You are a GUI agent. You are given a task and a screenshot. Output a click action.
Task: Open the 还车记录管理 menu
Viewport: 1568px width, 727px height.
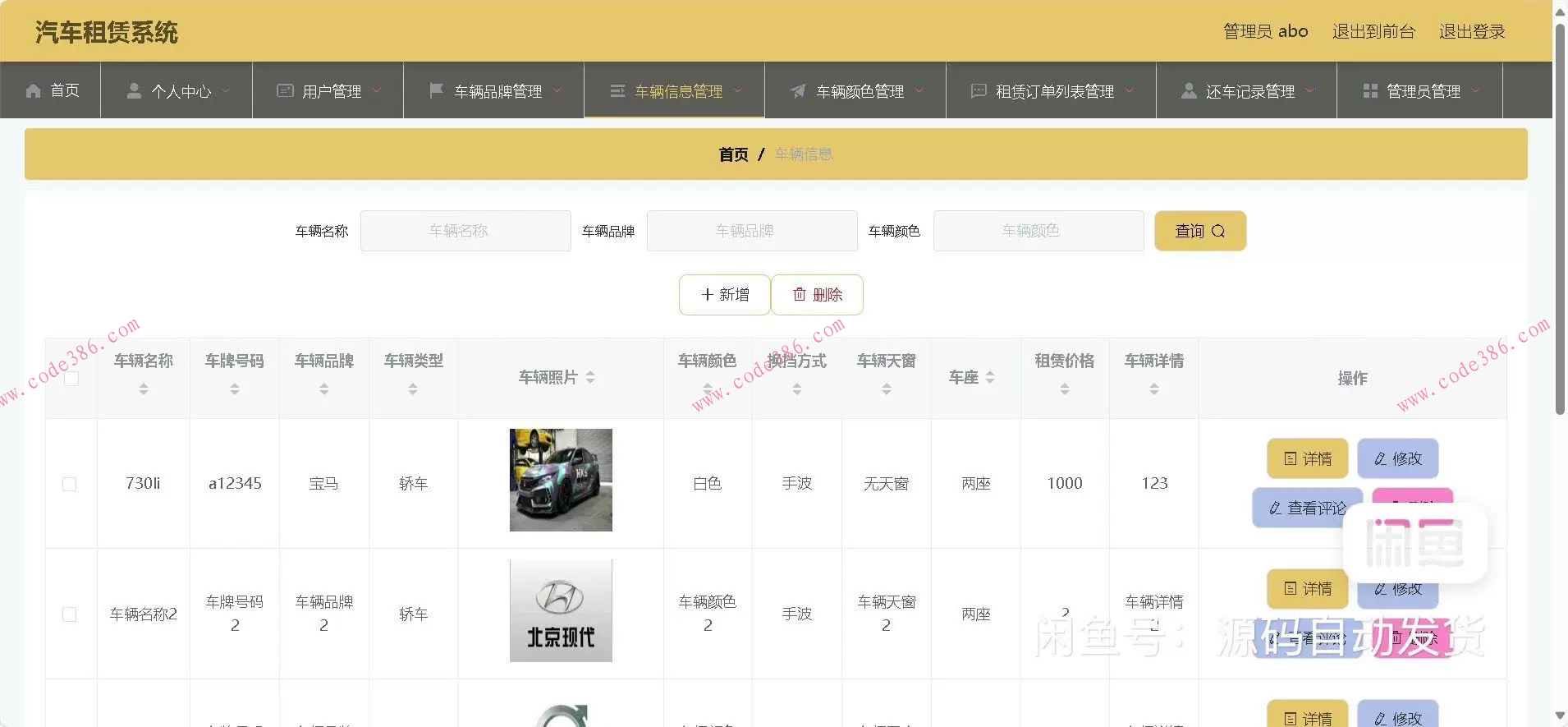(x=1247, y=90)
